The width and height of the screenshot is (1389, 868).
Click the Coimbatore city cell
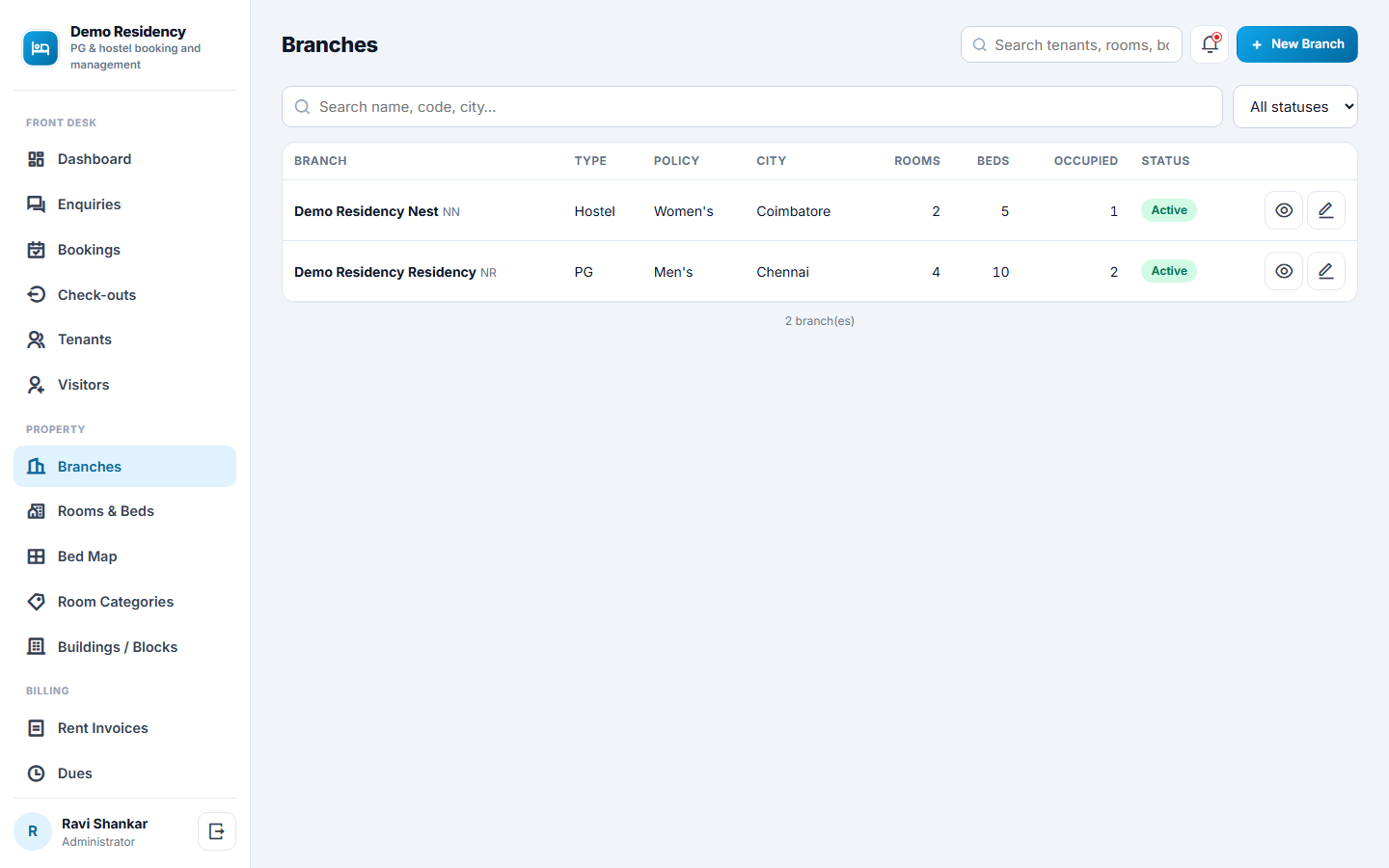[794, 211]
